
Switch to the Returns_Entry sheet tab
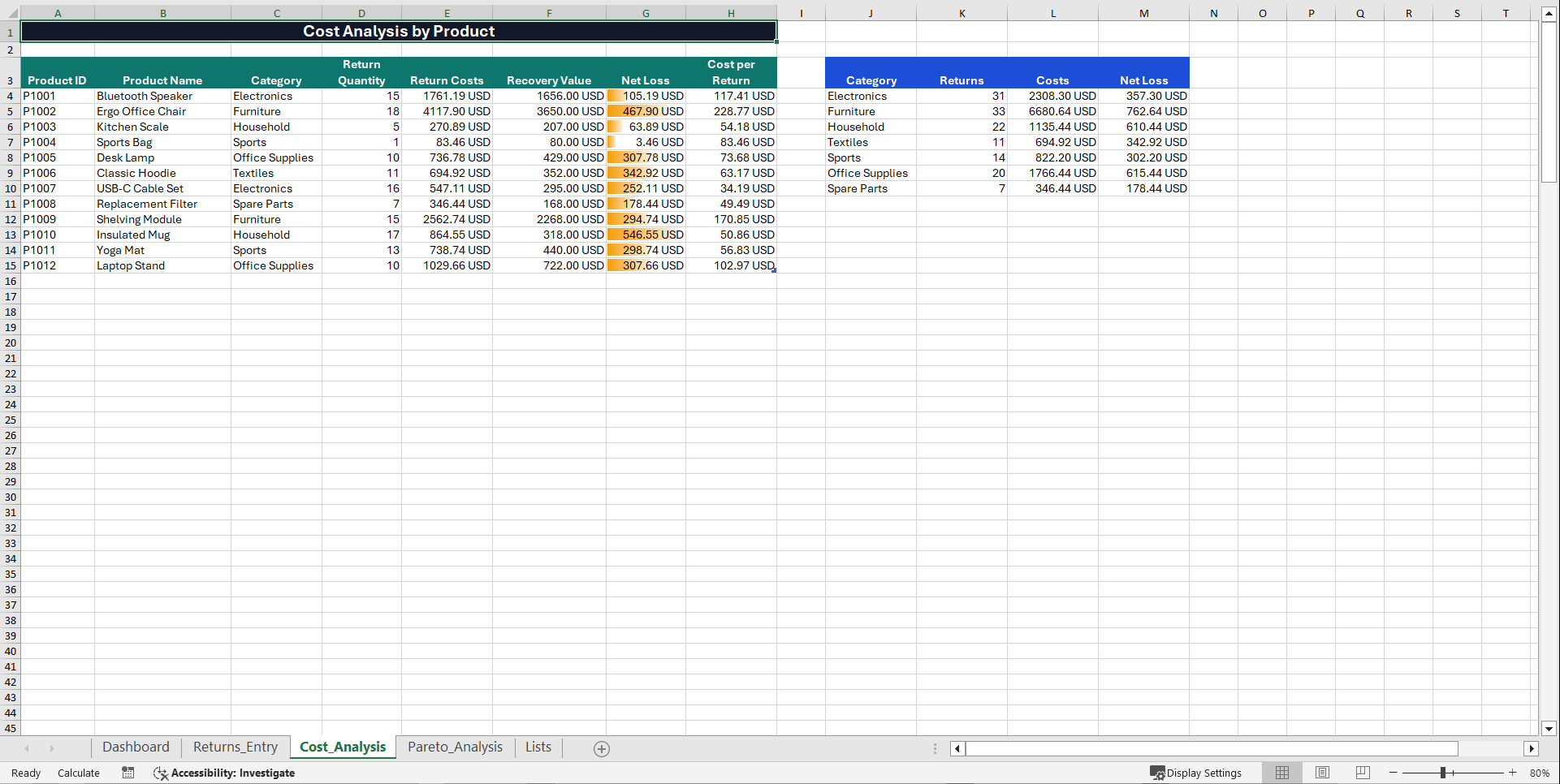236,747
